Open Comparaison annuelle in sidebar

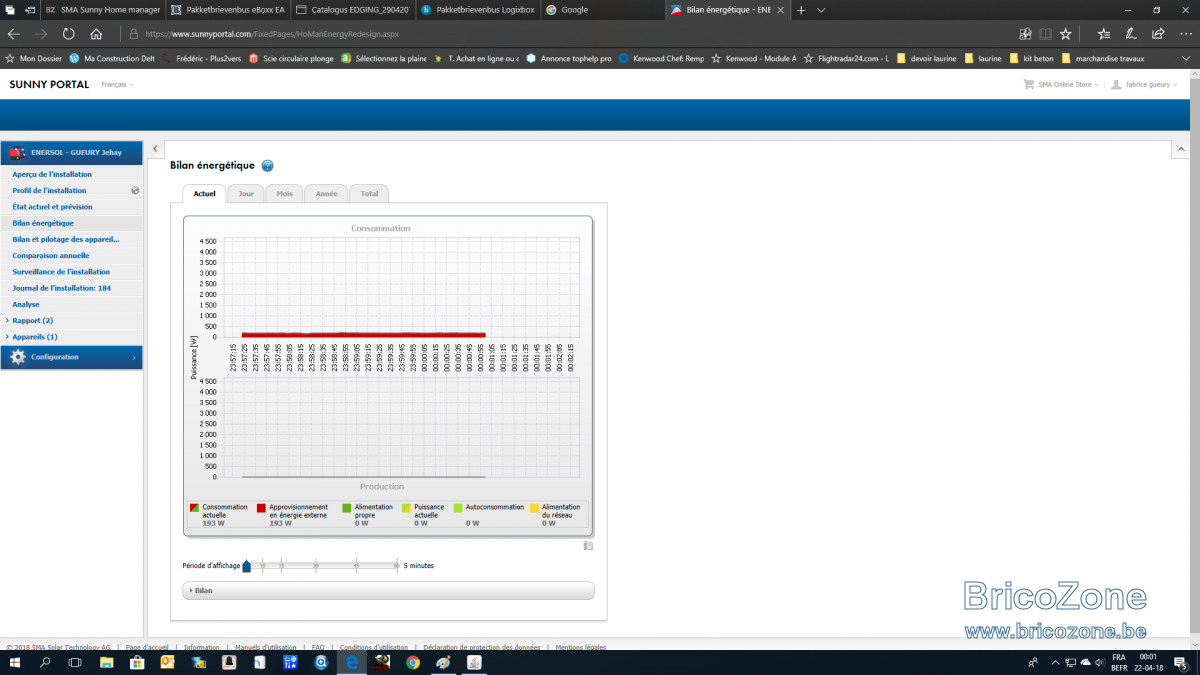click(x=51, y=255)
